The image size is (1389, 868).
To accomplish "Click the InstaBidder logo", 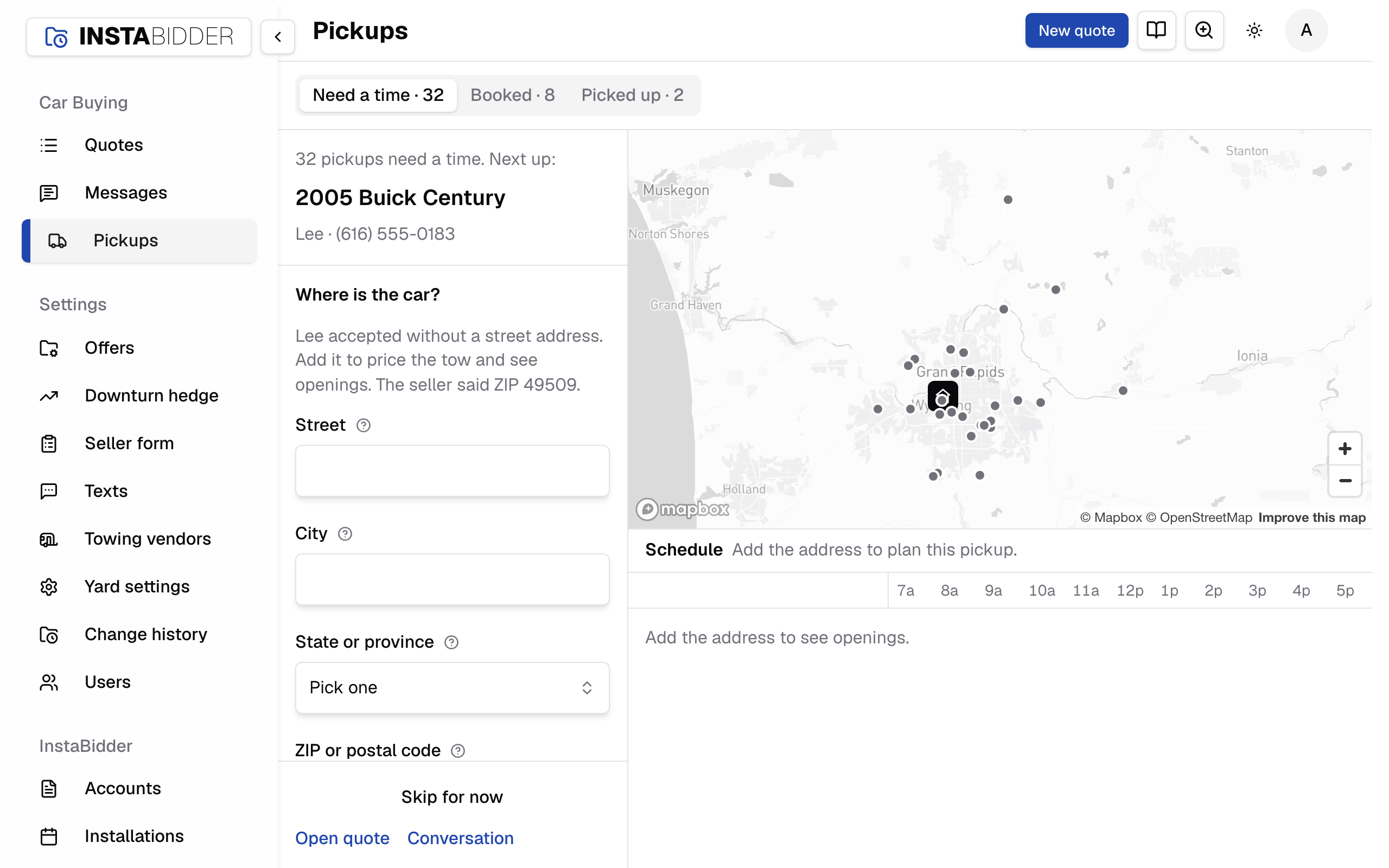I will [138, 37].
